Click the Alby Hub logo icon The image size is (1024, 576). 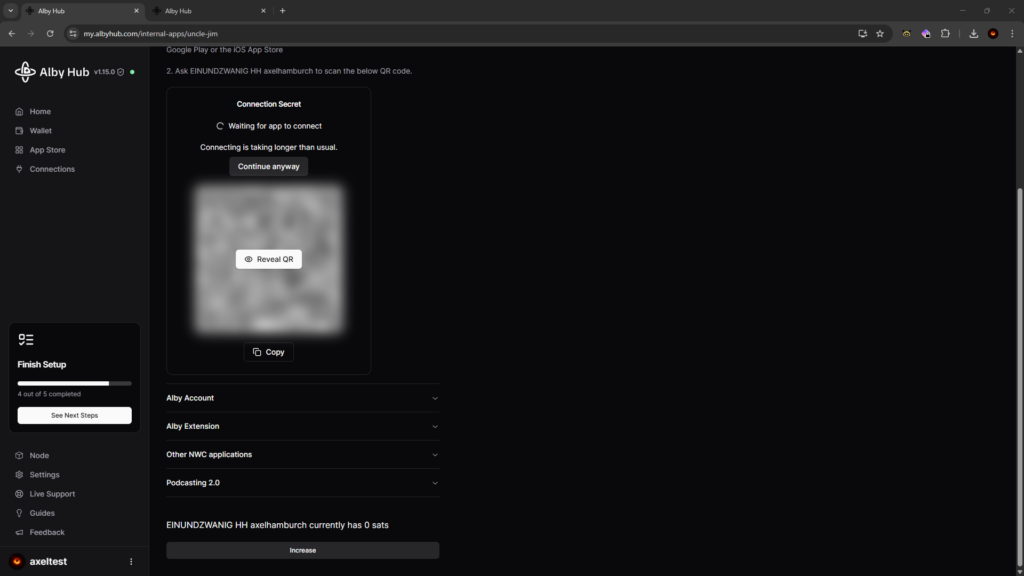(25, 72)
